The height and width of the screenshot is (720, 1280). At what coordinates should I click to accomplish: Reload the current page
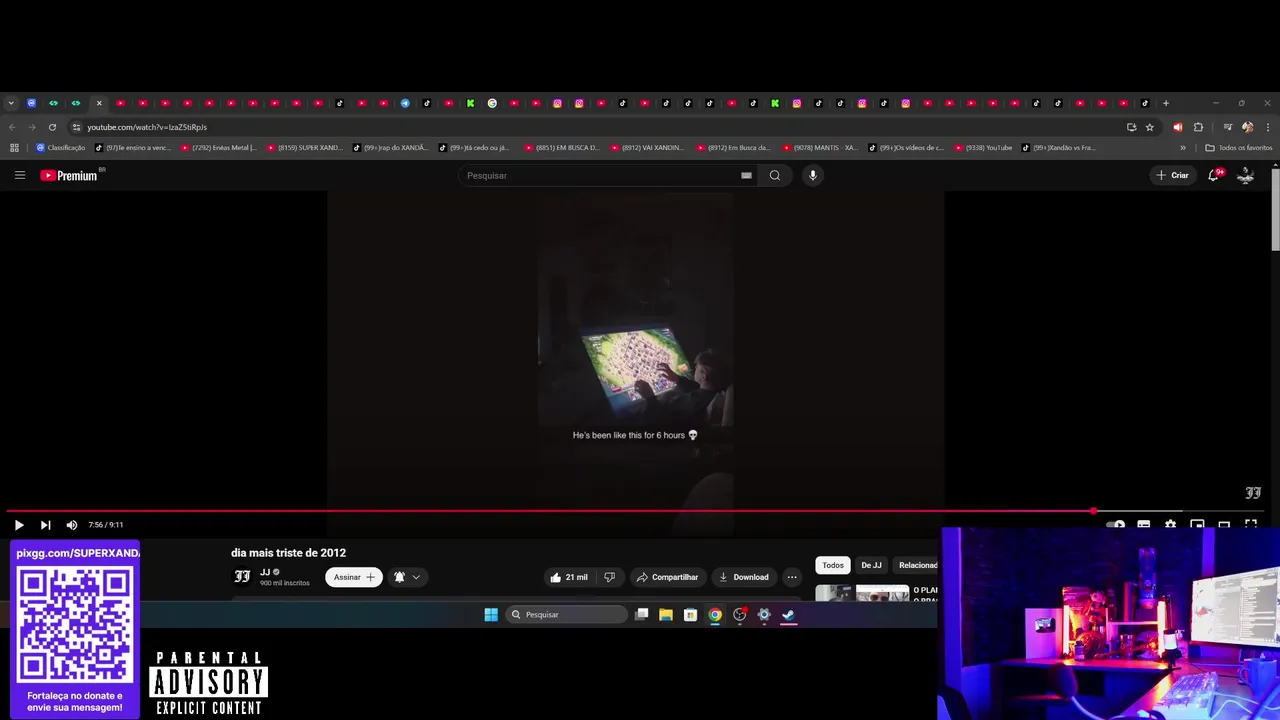click(52, 127)
